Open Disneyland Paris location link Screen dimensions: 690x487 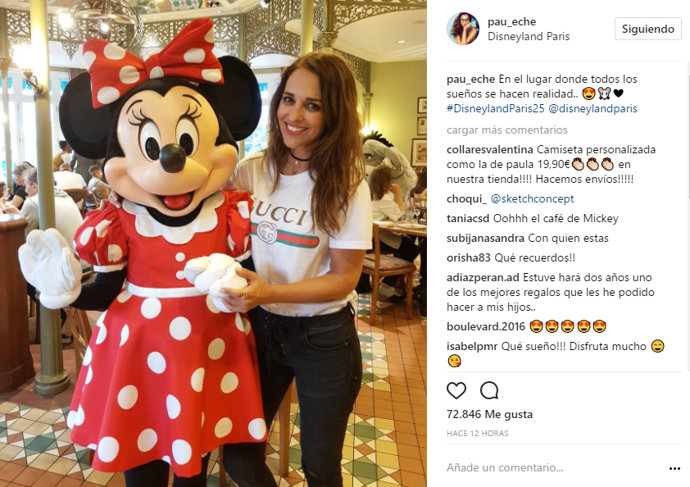[x=528, y=37]
